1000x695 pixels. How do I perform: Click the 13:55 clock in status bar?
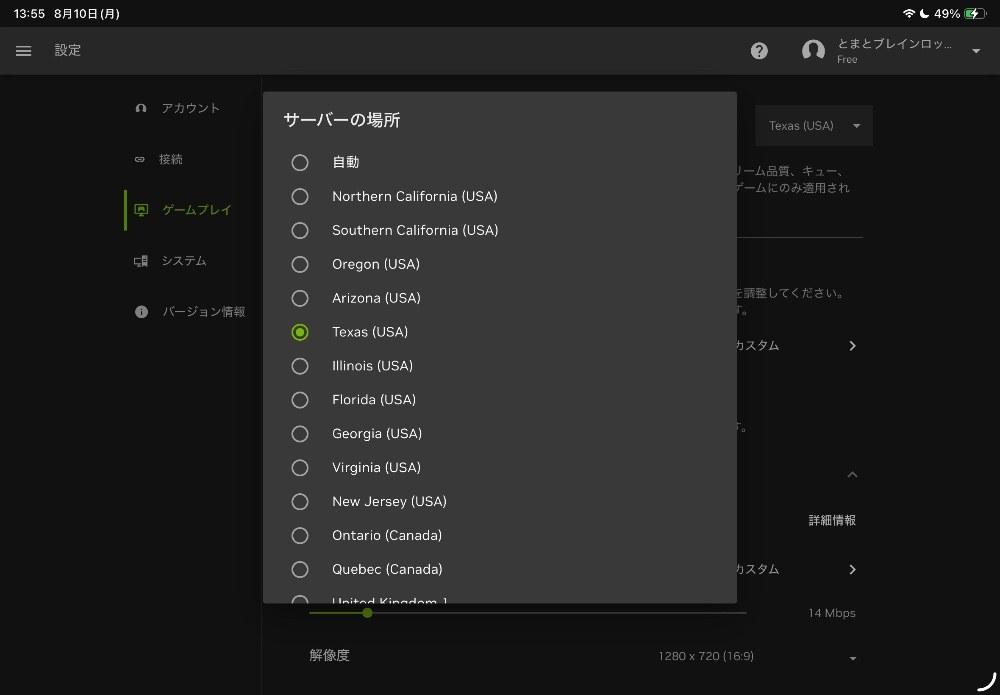click(x=29, y=13)
